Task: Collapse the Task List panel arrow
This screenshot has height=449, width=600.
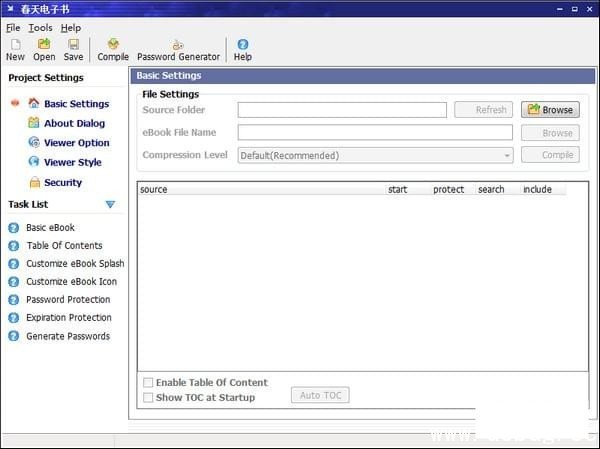Action: click(110, 205)
